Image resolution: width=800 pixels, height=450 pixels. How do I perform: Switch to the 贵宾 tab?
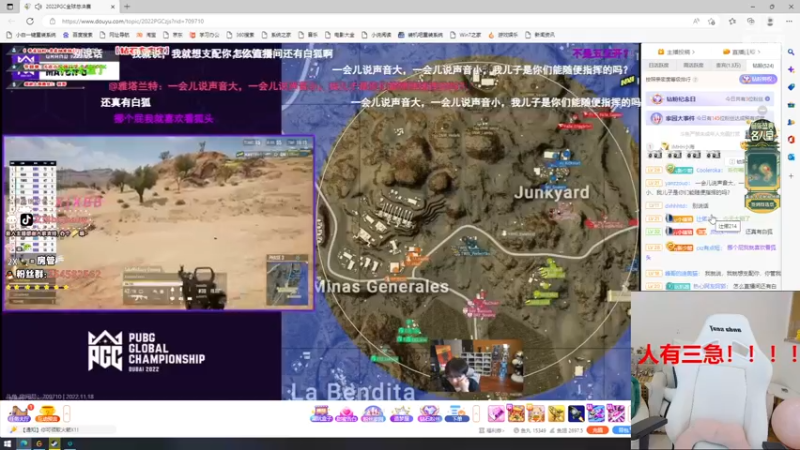(728, 65)
